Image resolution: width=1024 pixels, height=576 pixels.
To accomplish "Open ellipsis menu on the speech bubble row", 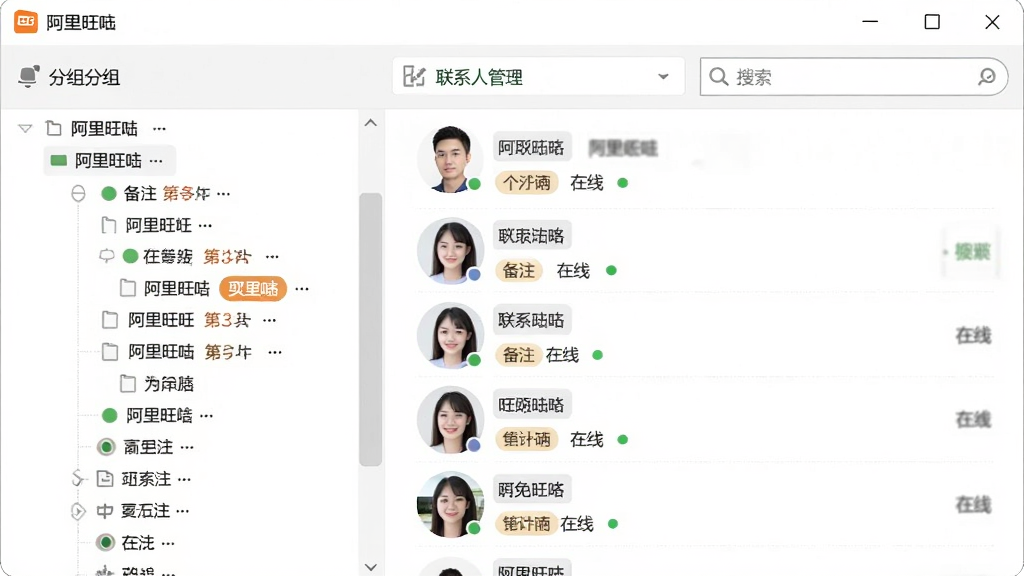I will [x=272, y=257].
